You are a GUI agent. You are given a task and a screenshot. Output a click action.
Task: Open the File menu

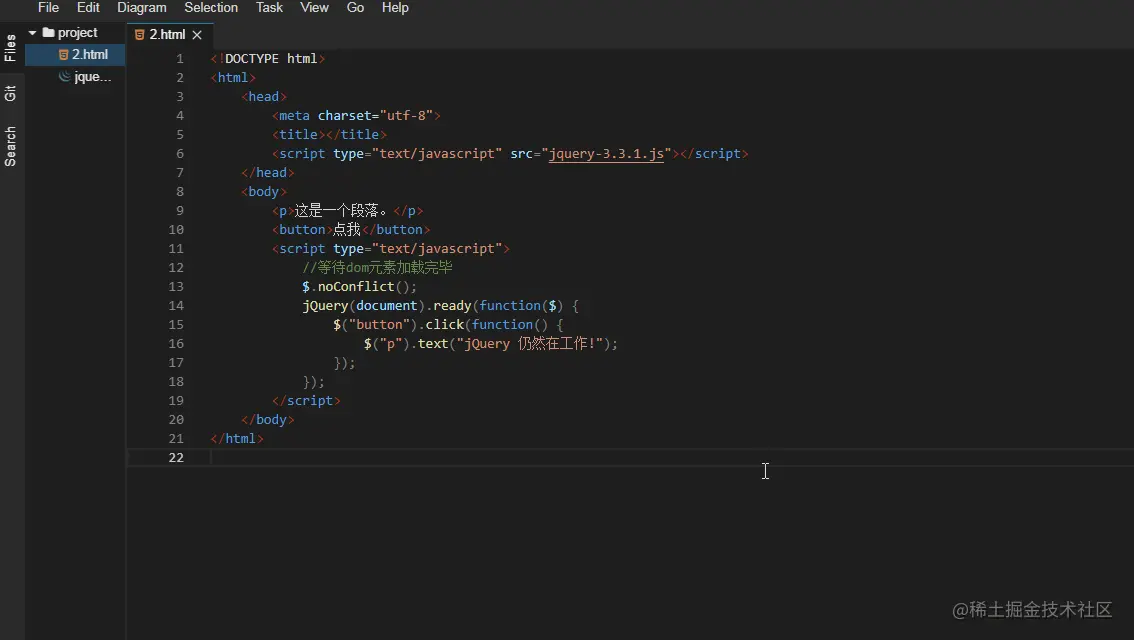[x=48, y=7]
